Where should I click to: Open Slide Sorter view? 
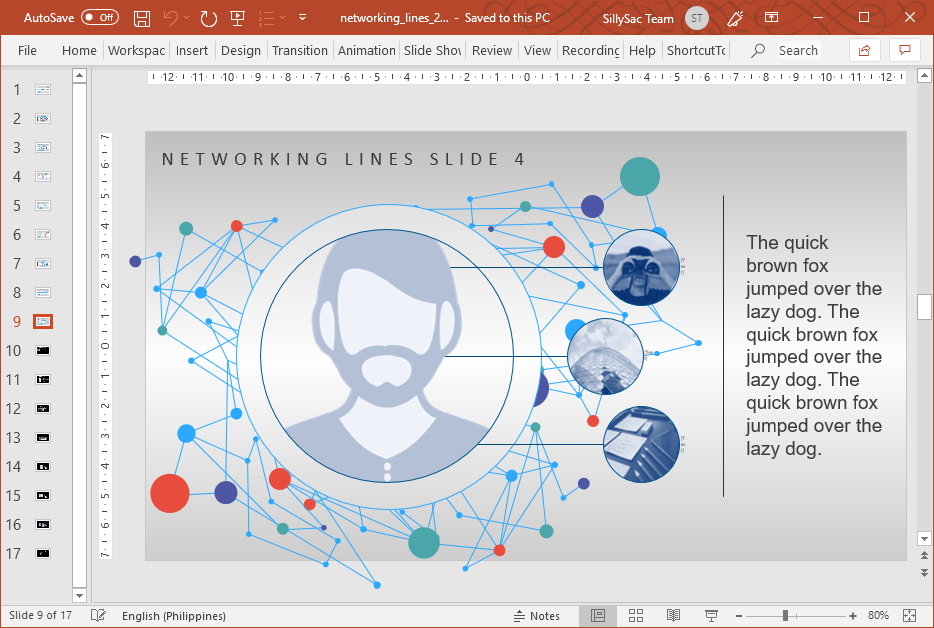636,616
